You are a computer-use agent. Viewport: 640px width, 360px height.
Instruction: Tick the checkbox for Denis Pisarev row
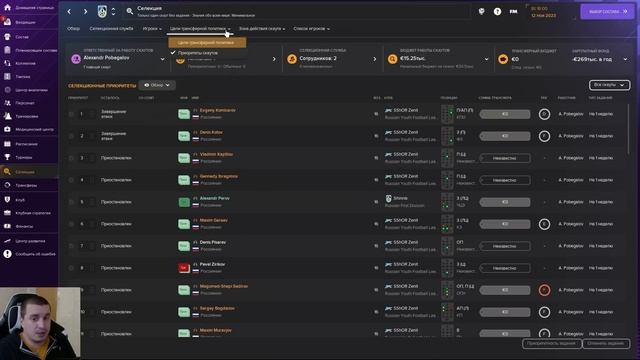point(71,246)
